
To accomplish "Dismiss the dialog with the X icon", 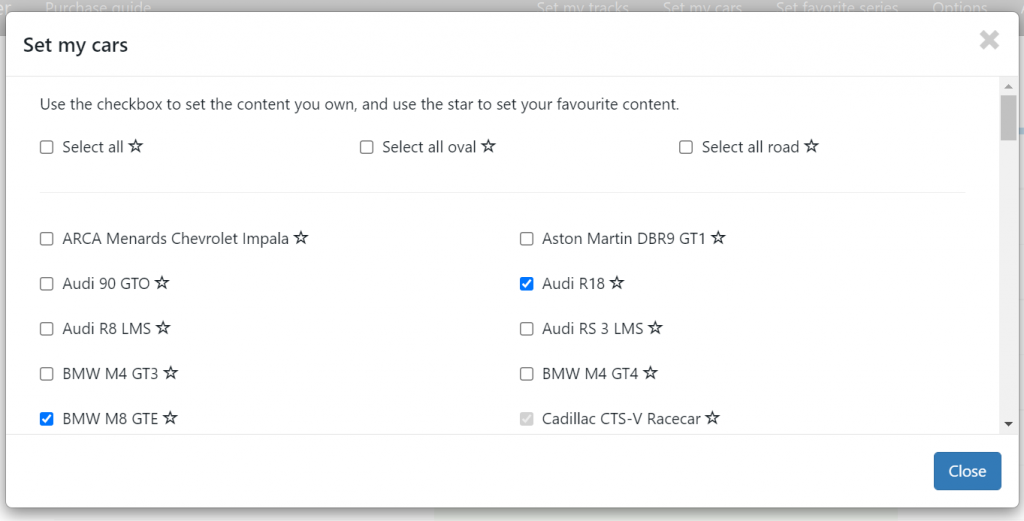I will 989,40.
